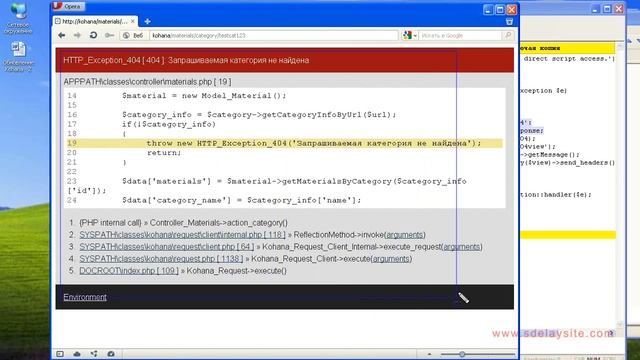Select the kohana materials browser tab
This screenshot has width=640, height=360.
95,21
